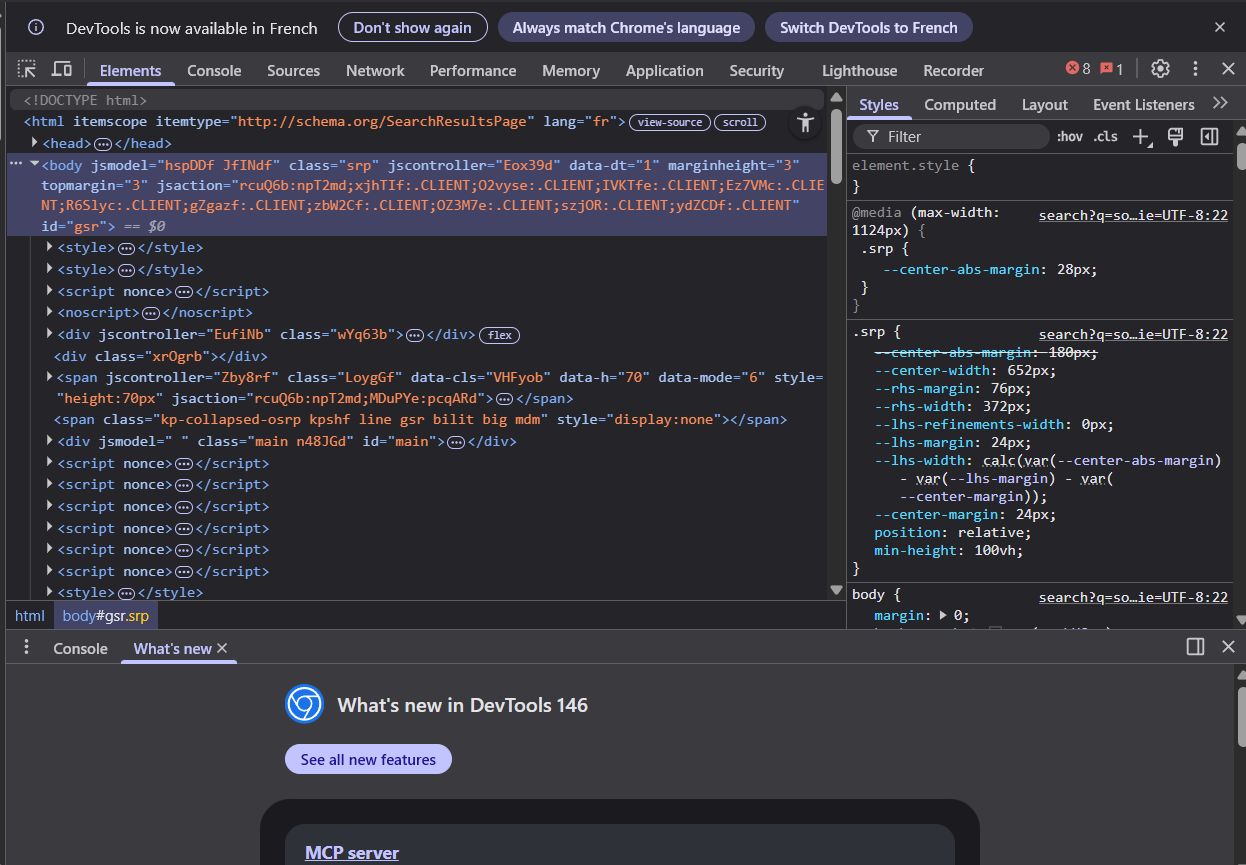Click the view-source badge on html tag
1246x865 pixels.
pyautogui.click(x=670, y=122)
